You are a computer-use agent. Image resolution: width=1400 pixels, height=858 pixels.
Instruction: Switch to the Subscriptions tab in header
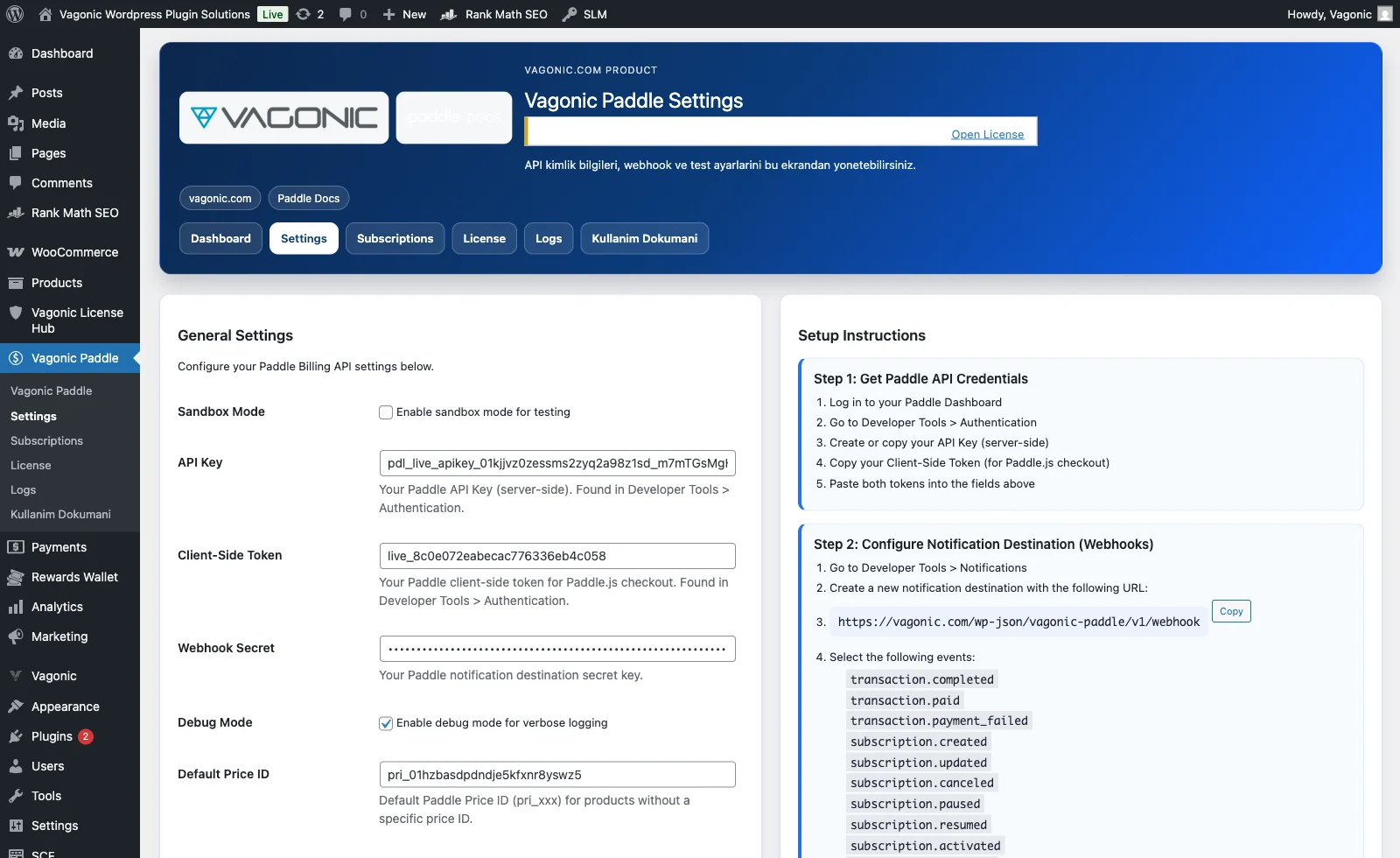pos(395,238)
